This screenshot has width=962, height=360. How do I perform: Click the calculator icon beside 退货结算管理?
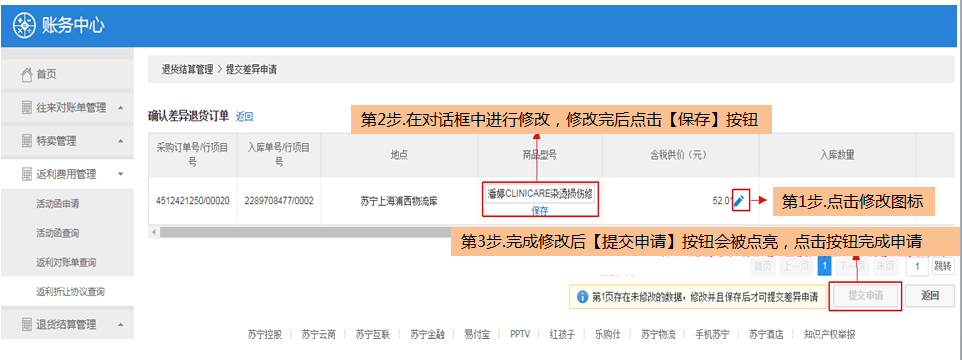coord(26,324)
